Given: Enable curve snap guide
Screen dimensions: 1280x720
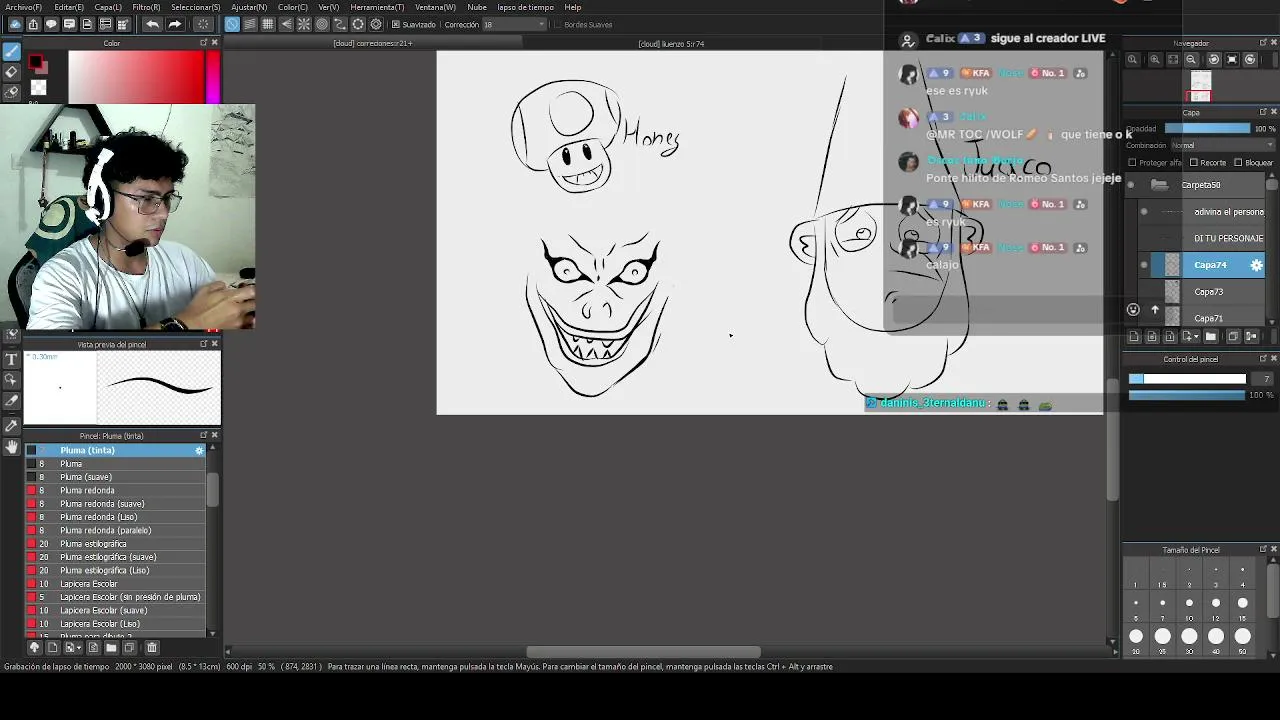Looking at the screenshot, I should [340, 24].
